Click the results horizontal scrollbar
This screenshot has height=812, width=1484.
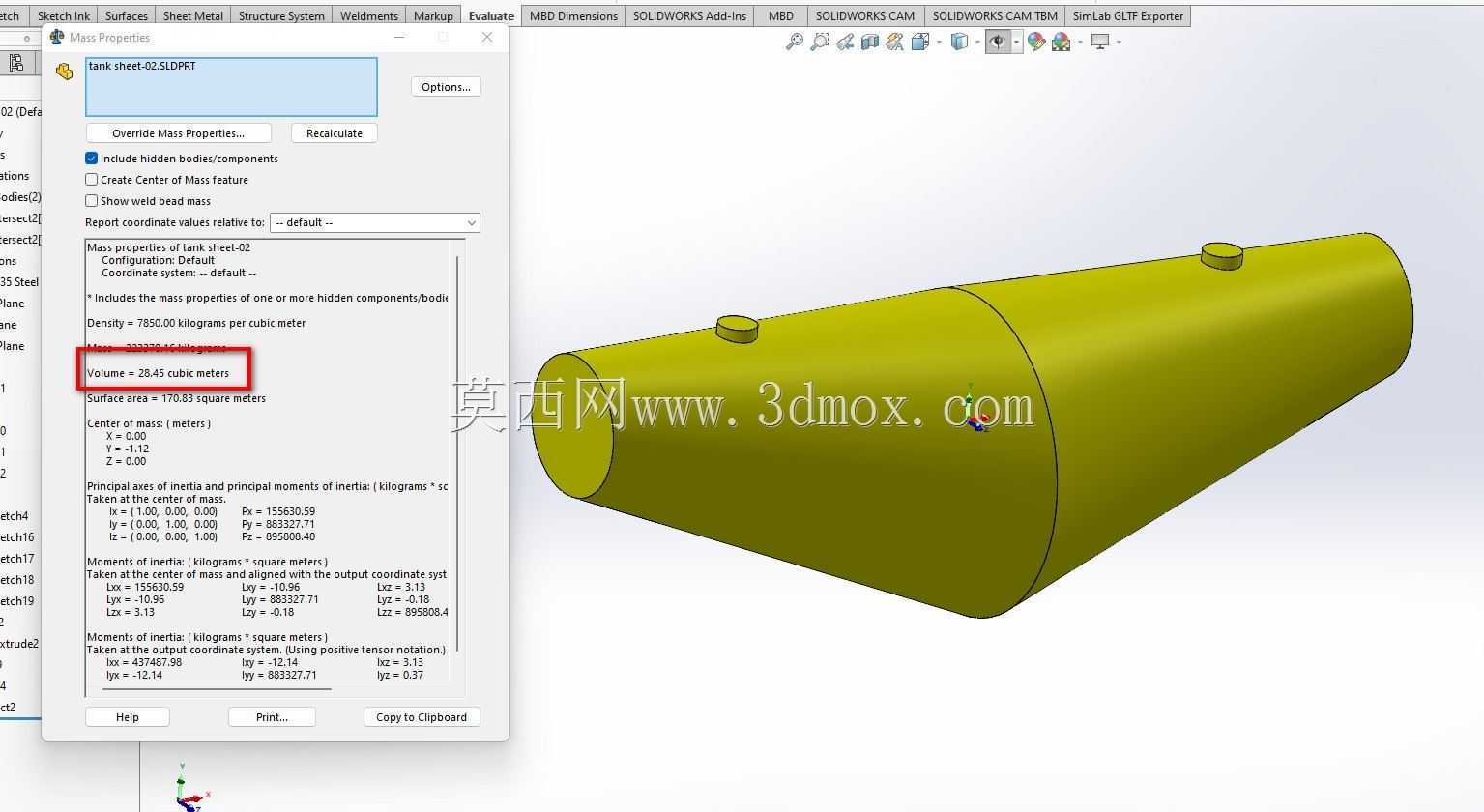coord(217,689)
